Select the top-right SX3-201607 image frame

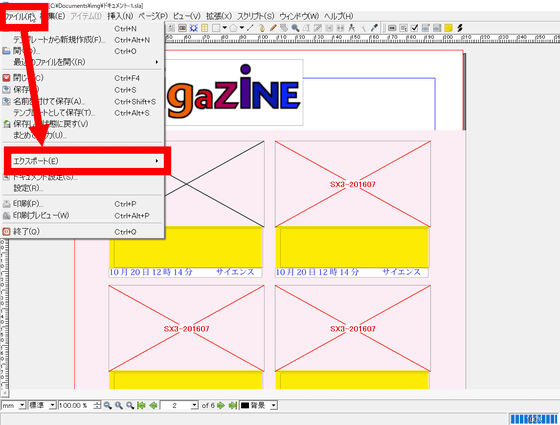point(352,184)
